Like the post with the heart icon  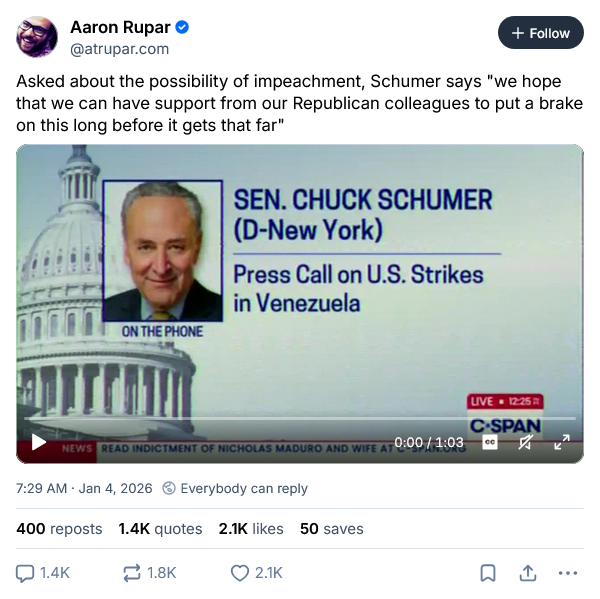pyautogui.click(x=240, y=573)
